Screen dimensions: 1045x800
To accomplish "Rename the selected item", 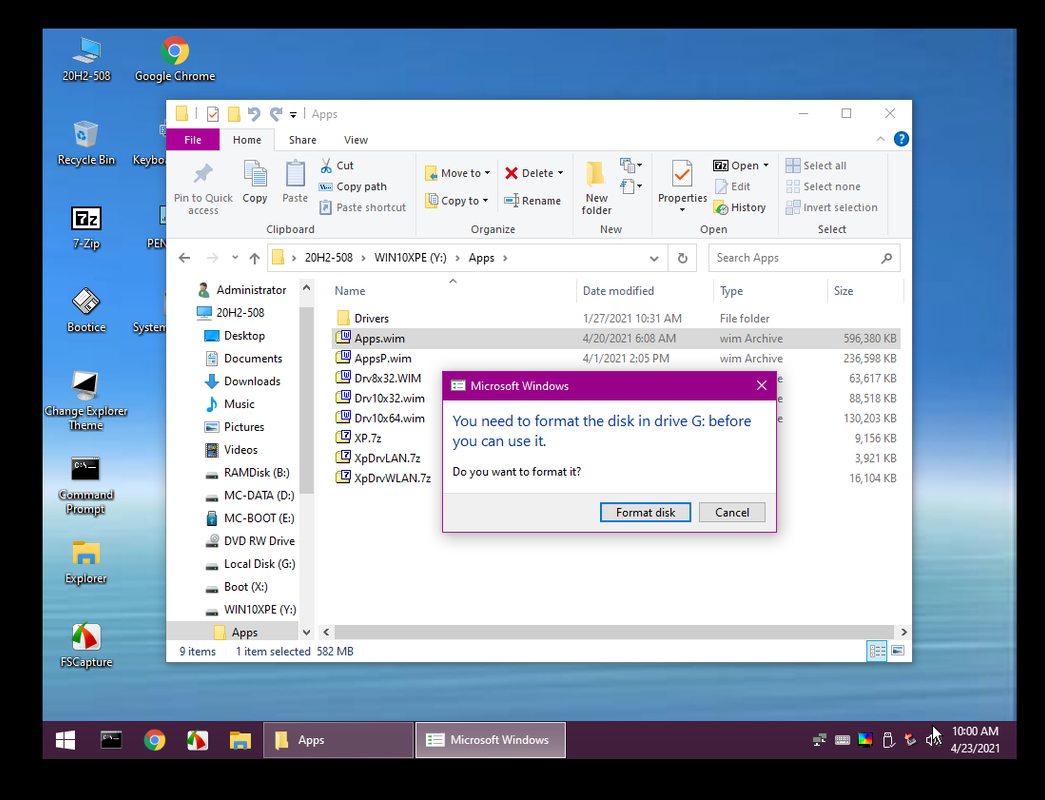I will click(x=532, y=201).
